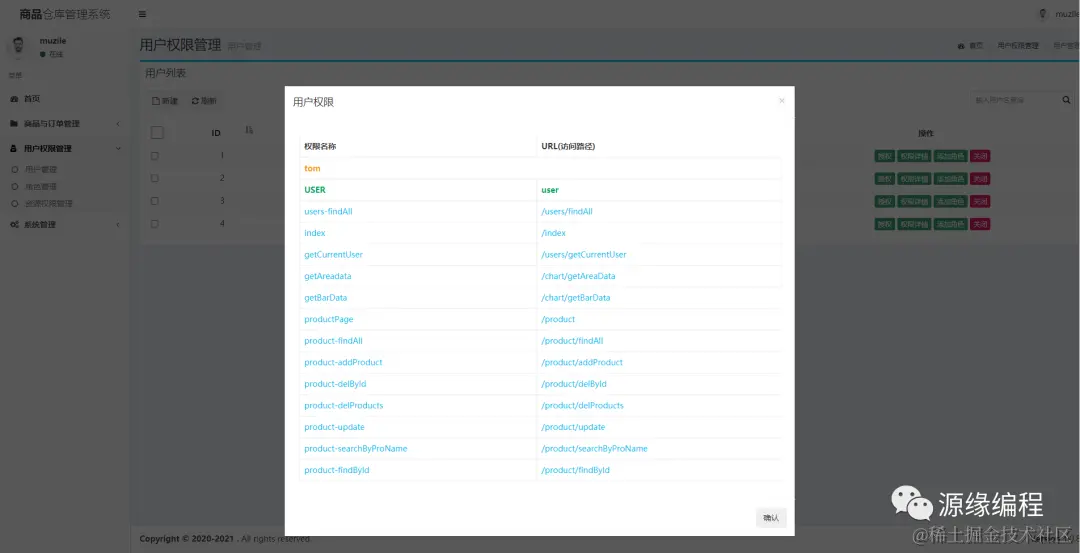Click the search magnifier icon beside username field
Screen dimensions: 1080x553
1066,100
